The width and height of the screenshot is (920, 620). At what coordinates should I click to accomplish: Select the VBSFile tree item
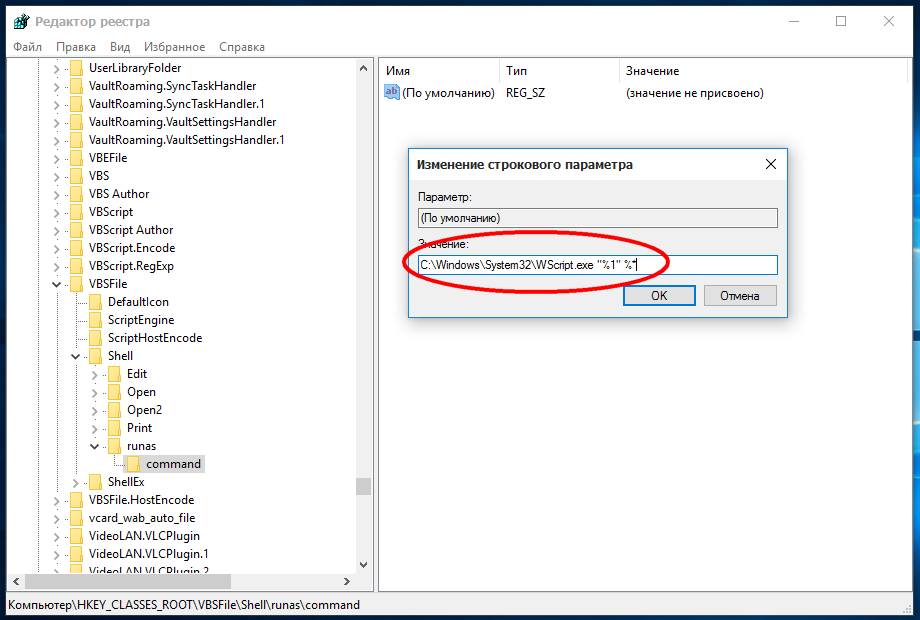coord(108,284)
